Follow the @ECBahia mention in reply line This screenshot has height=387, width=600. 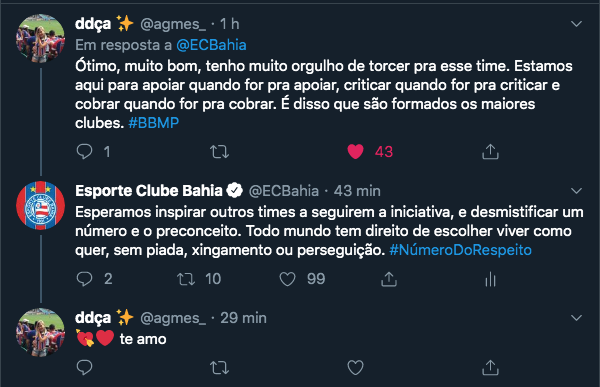click(211, 45)
